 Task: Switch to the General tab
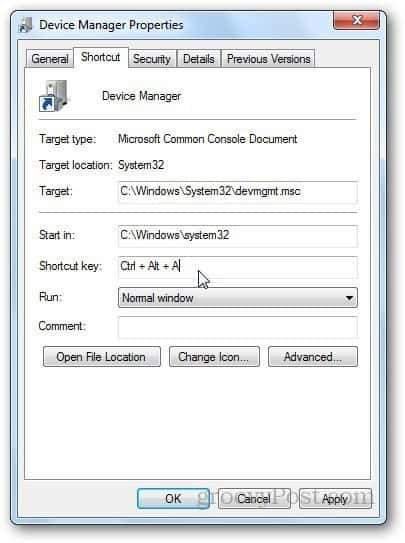tap(50, 59)
